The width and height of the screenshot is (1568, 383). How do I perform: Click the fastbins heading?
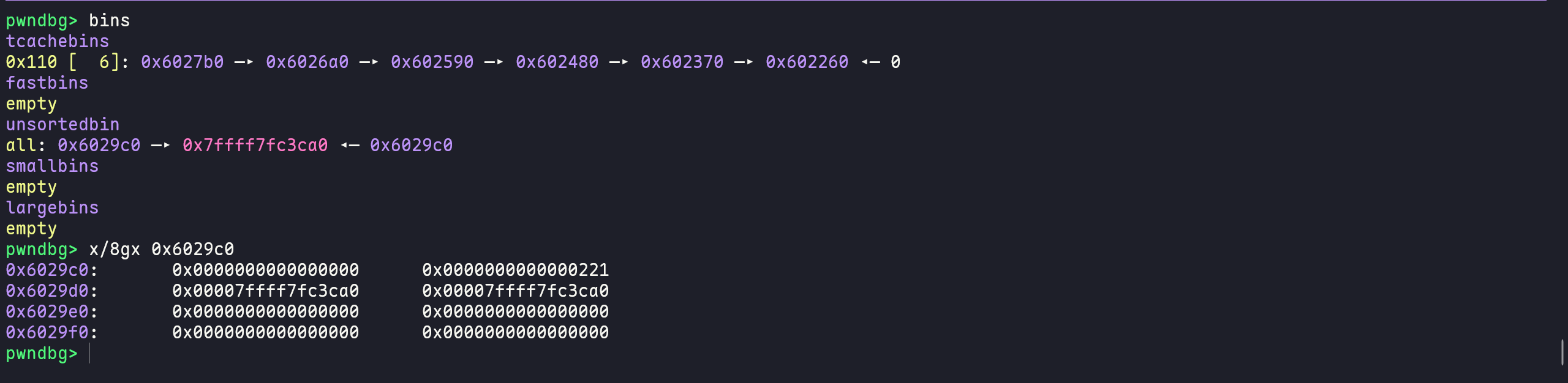coord(47,83)
